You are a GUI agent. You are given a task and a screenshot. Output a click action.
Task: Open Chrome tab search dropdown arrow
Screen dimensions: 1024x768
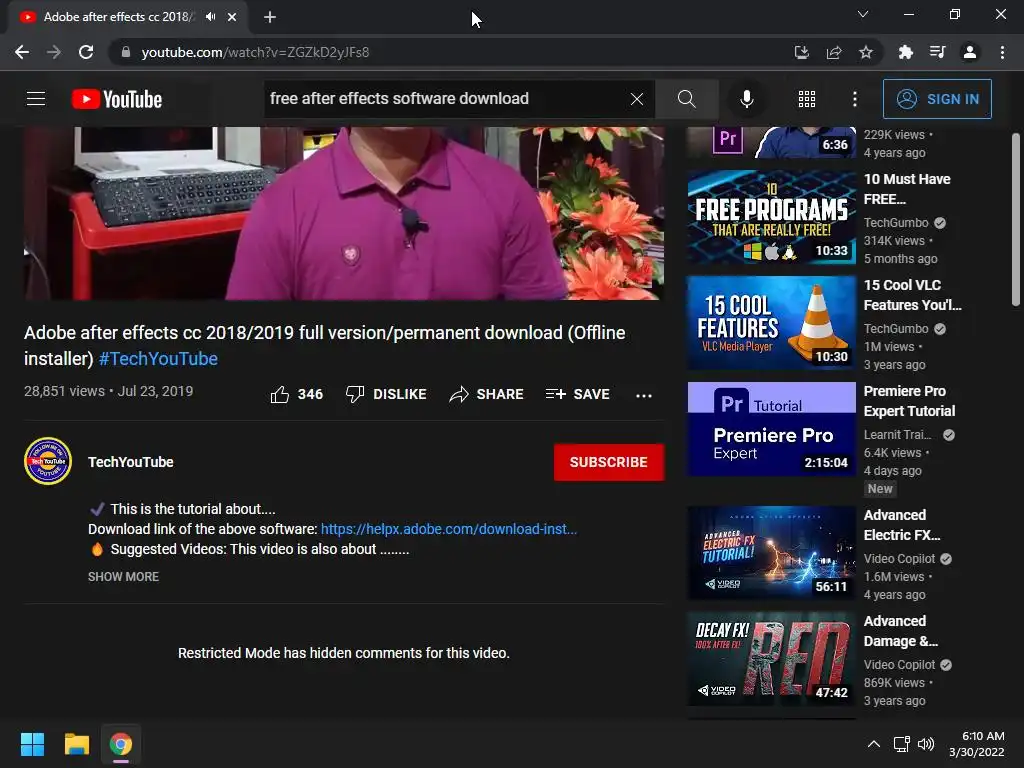pos(863,14)
